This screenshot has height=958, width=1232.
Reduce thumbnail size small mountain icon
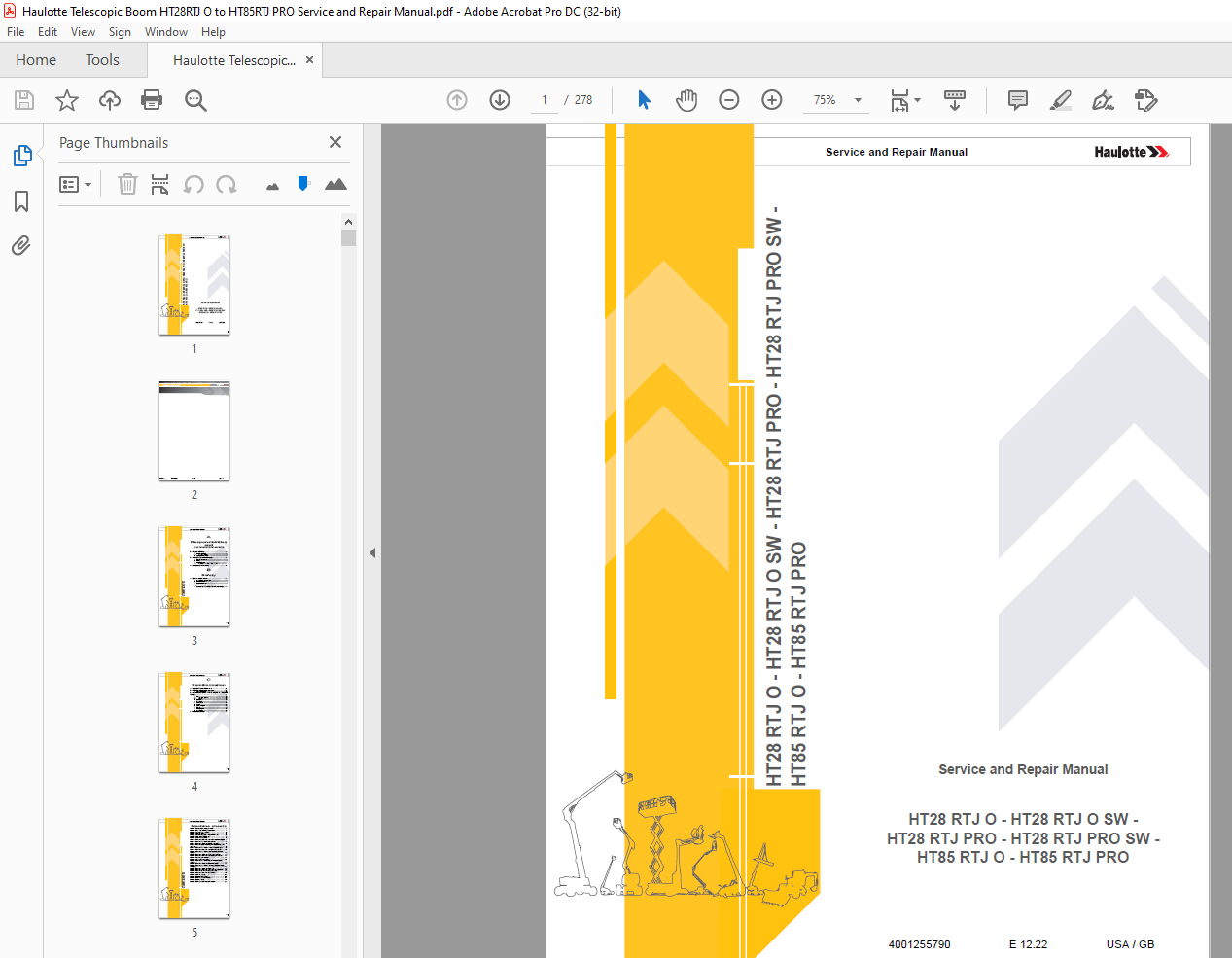pyautogui.click(x=272, y=186)
